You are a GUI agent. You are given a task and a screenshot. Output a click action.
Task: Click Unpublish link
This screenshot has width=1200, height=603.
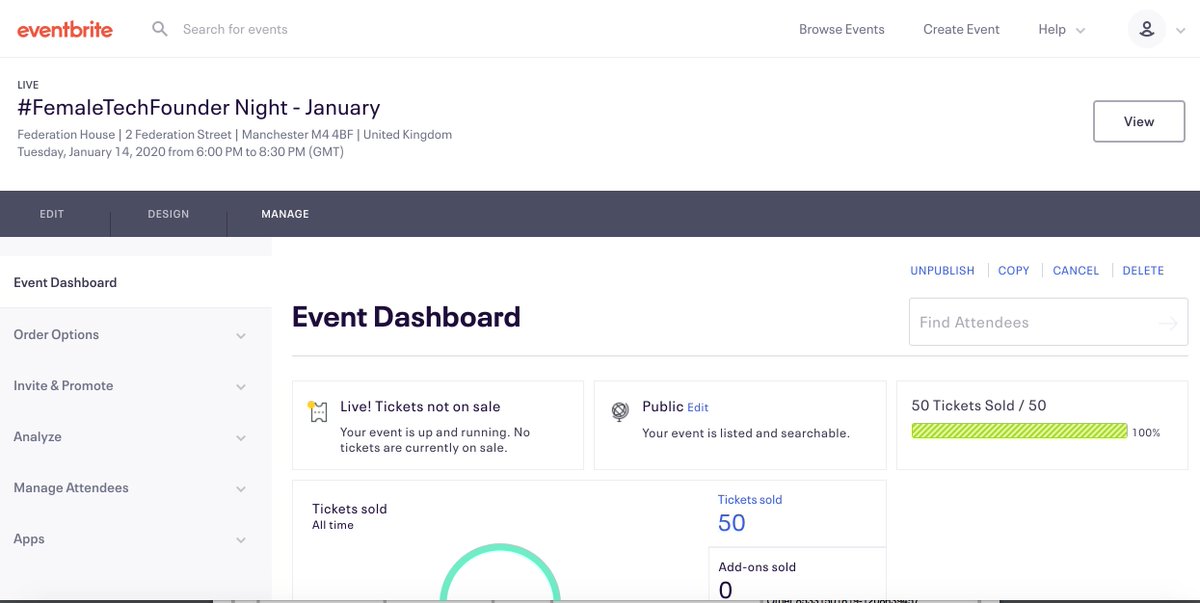(942, 270)
